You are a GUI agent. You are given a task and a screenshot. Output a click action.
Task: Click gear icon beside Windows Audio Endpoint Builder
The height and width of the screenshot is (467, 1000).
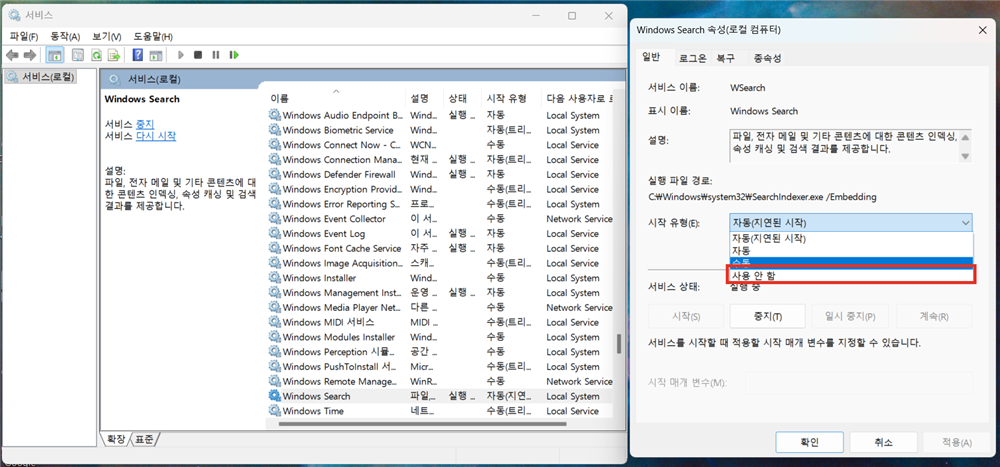coord(274,115)
